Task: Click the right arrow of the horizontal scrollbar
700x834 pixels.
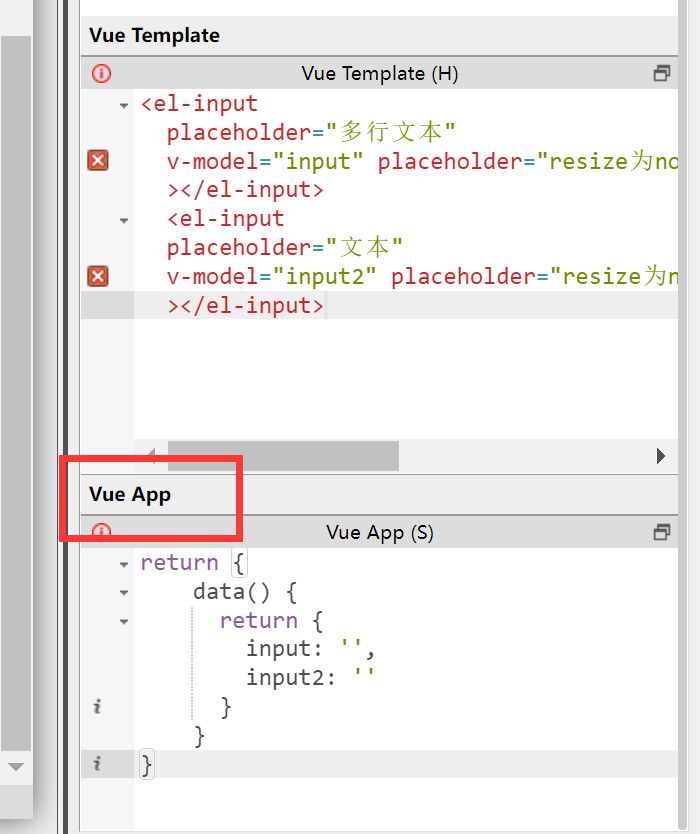Action: (x=661, y=456)
